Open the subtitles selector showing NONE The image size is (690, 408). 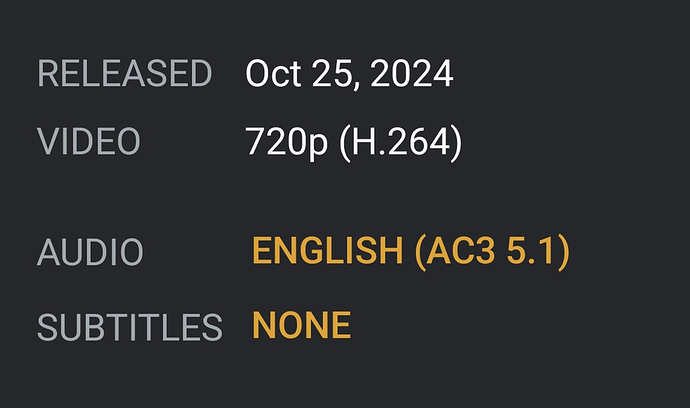click(x=301, y=325)
